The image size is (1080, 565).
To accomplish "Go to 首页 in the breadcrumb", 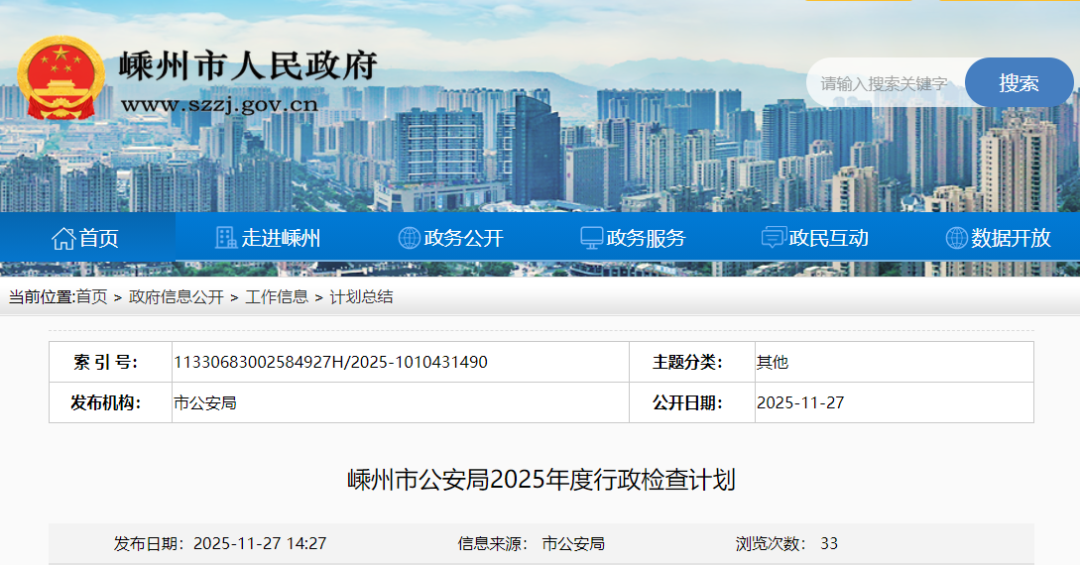I will [x=91, y=297].
